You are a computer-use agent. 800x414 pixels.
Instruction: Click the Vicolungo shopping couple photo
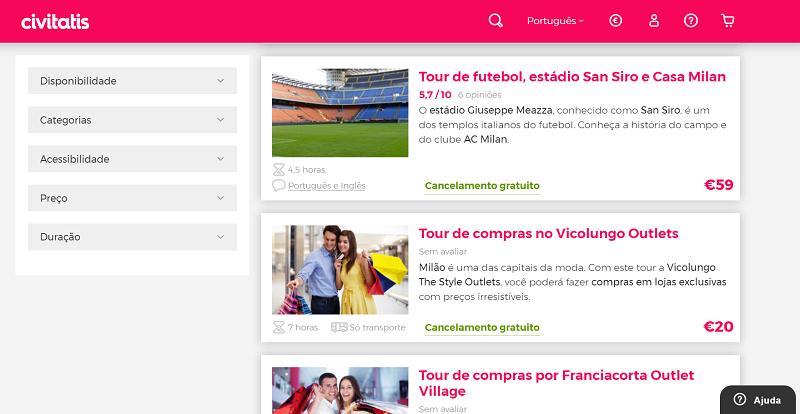coord(340,270)
